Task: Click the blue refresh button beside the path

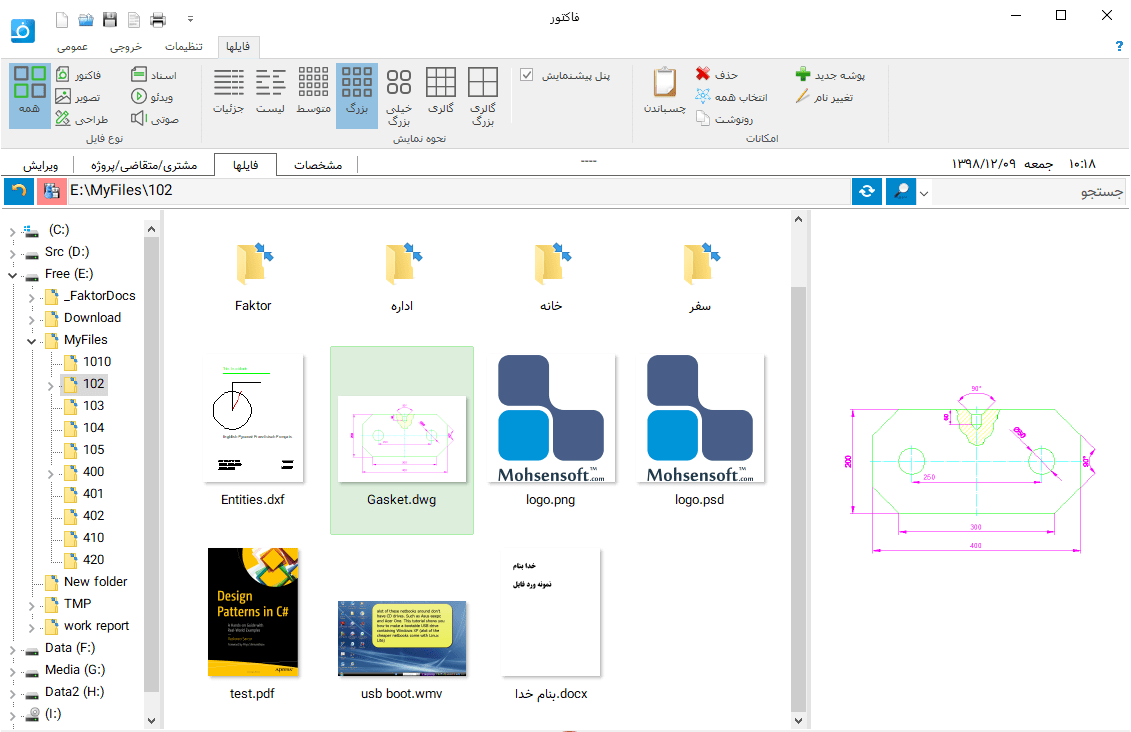Action: tap(867, 192)
